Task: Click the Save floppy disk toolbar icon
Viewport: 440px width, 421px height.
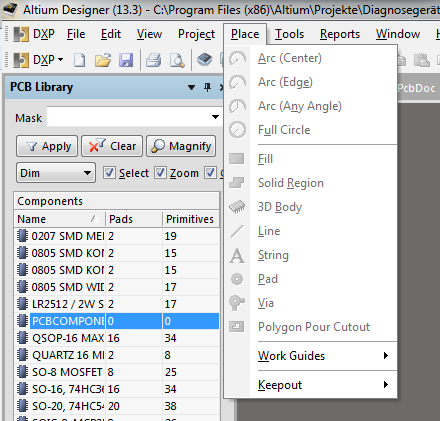Action: (126, 60)
